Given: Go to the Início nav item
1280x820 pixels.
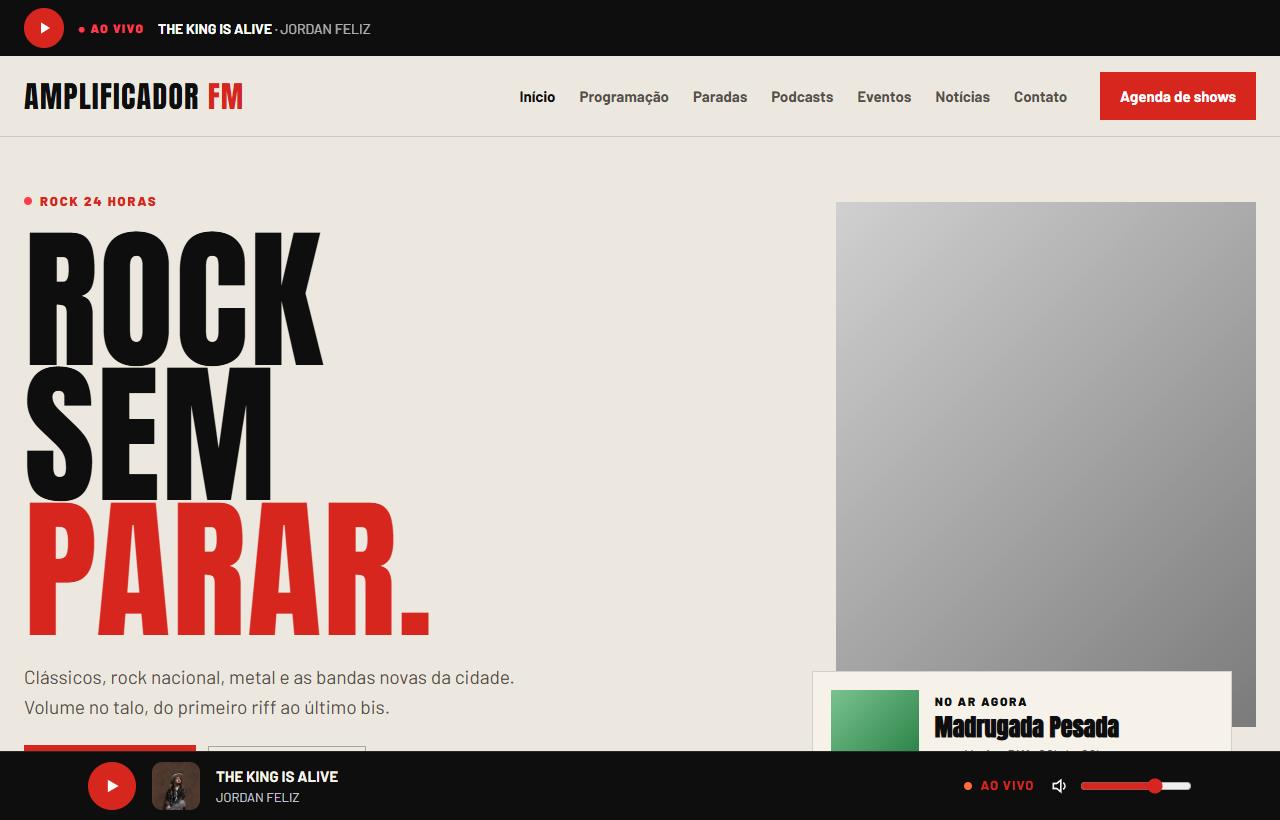Looking at the screenshot, I should tap(537, 97).
